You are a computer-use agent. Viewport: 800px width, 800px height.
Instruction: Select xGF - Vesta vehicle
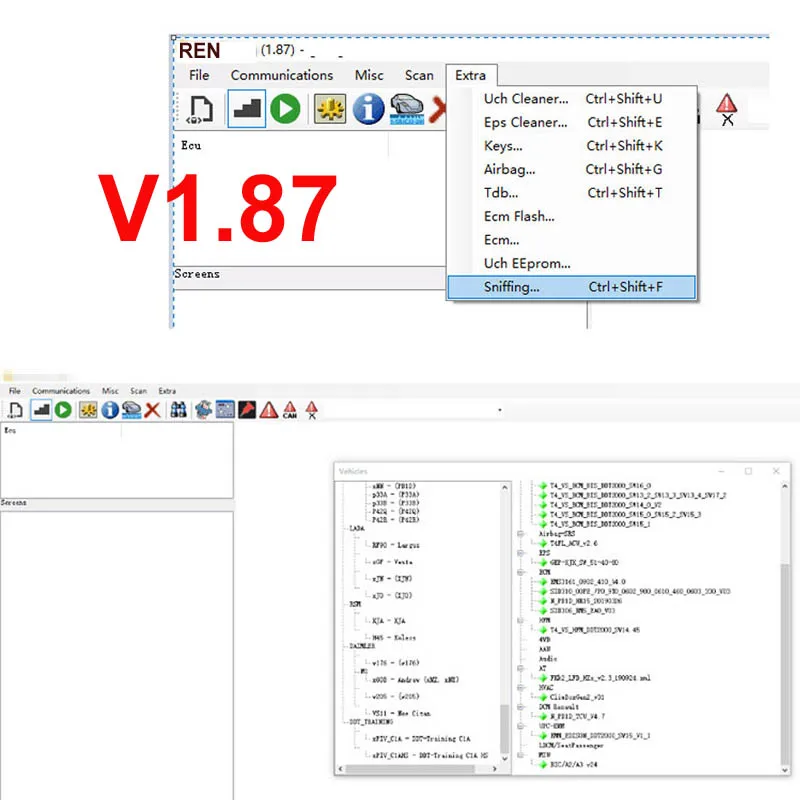(392, 562)
